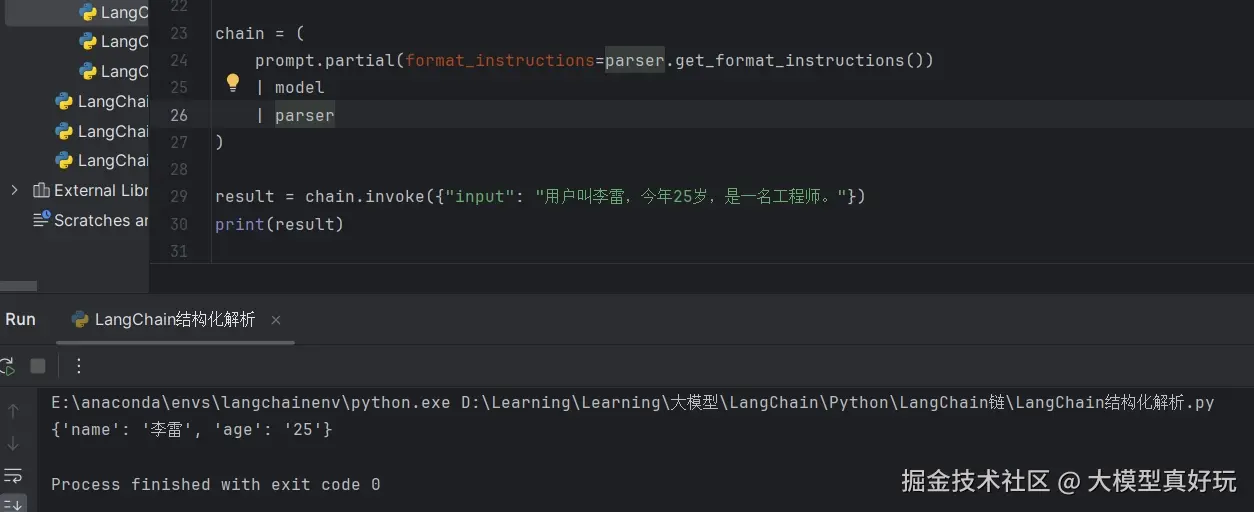Screen dimensions: 1254x512
Task: Toggle scroll-to-end in the console
Action: [13, 502]
